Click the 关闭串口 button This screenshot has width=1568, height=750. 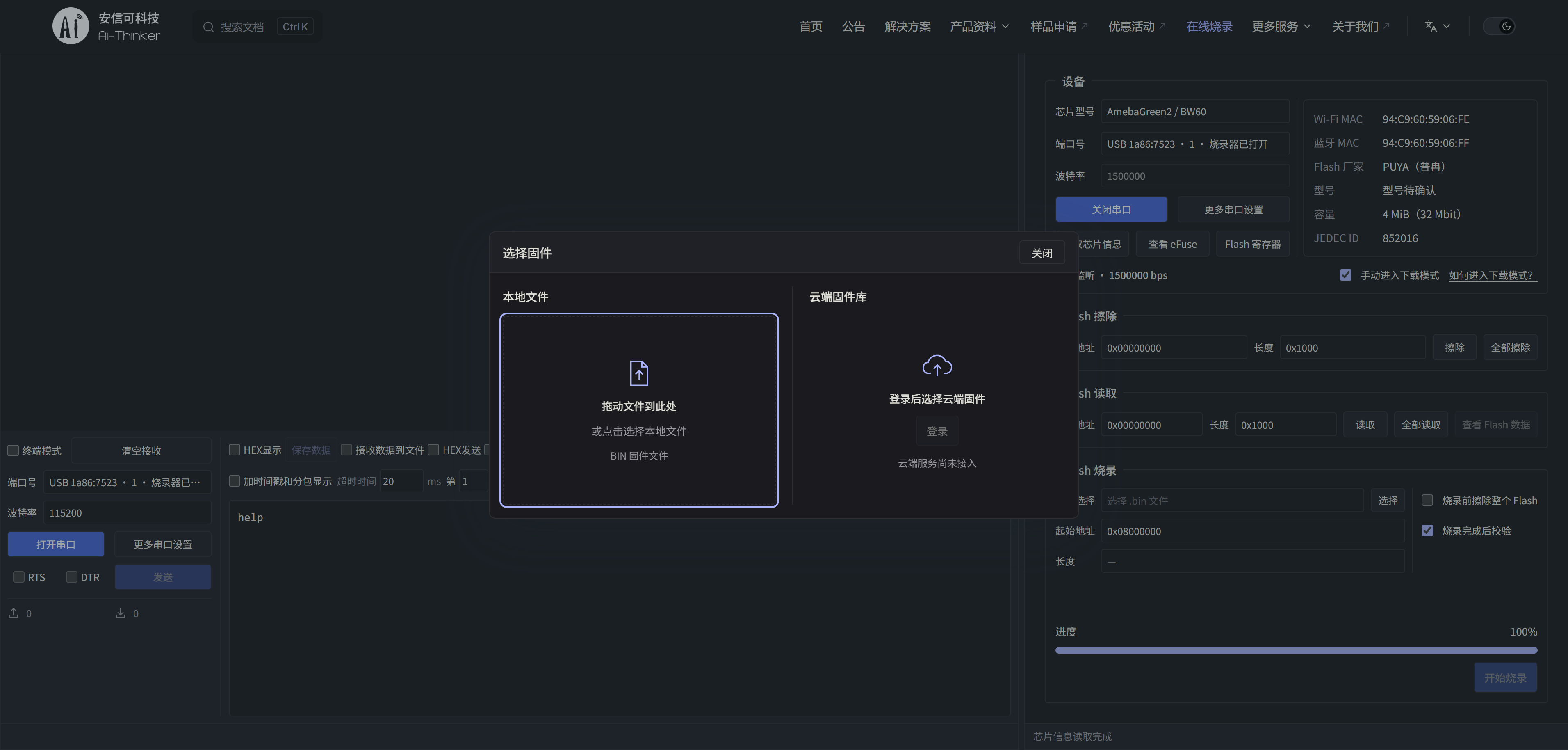(1111, 209)
